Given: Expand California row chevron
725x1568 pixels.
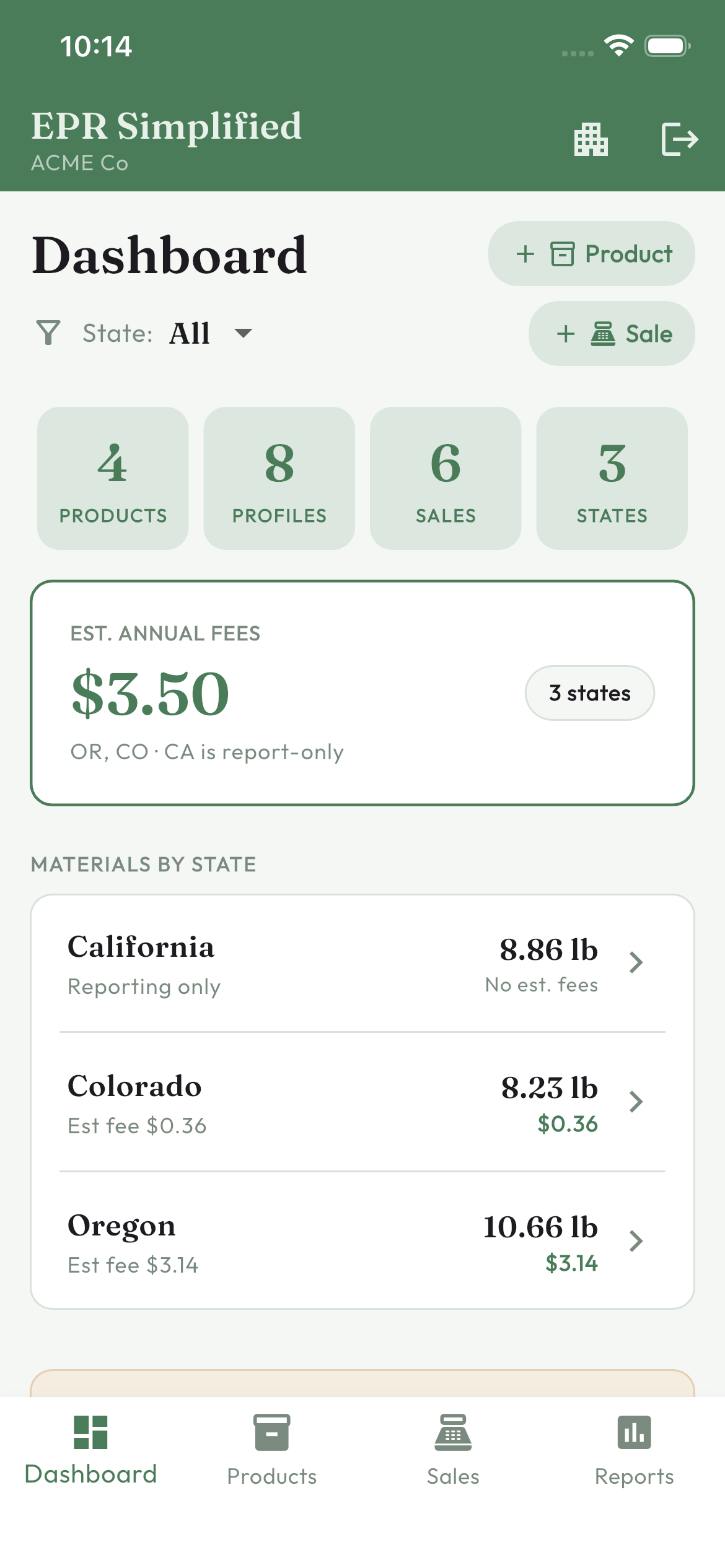Looking at the screenshot, I should pos(636,962).
